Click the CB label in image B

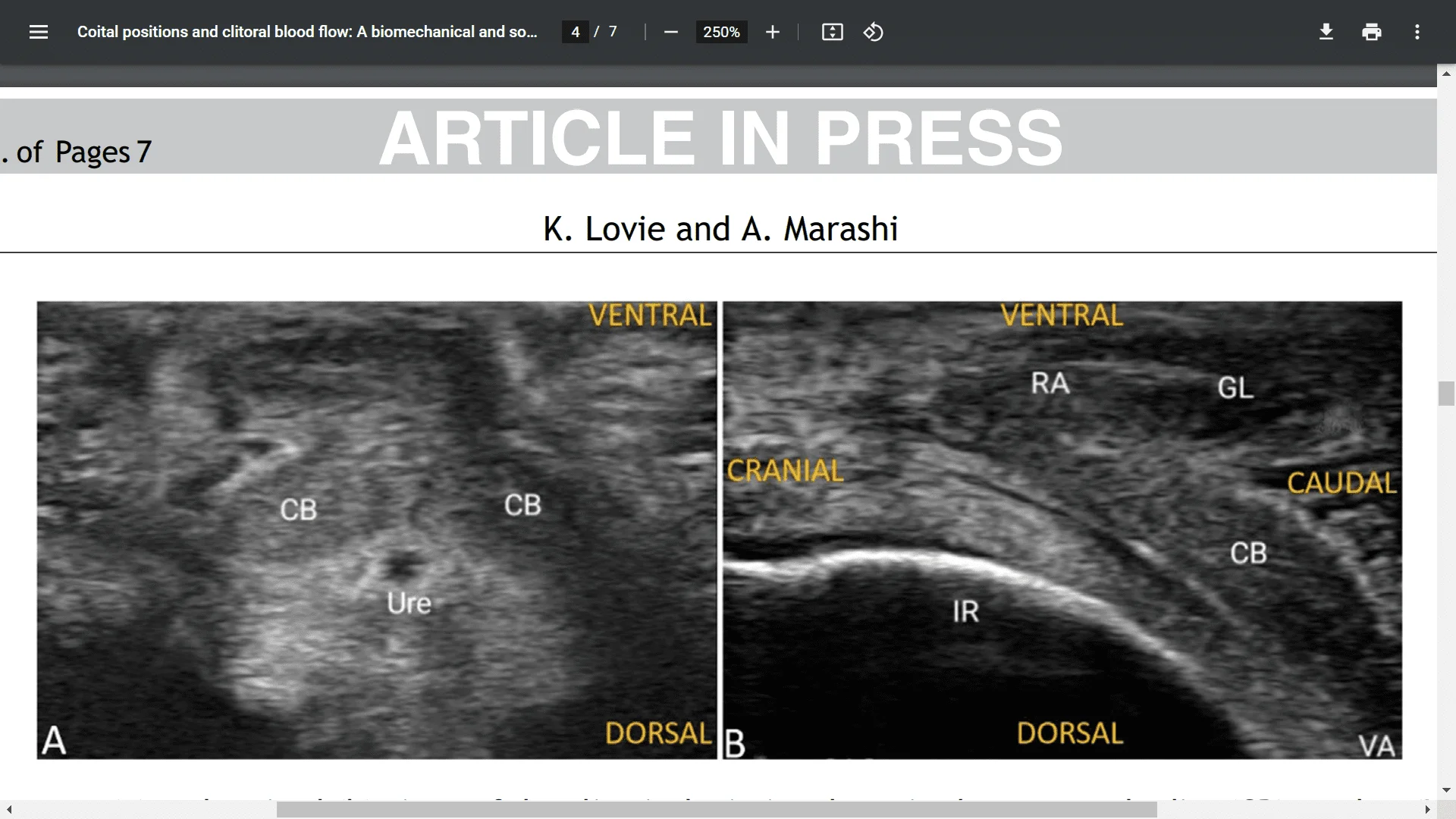point(1248,553)
